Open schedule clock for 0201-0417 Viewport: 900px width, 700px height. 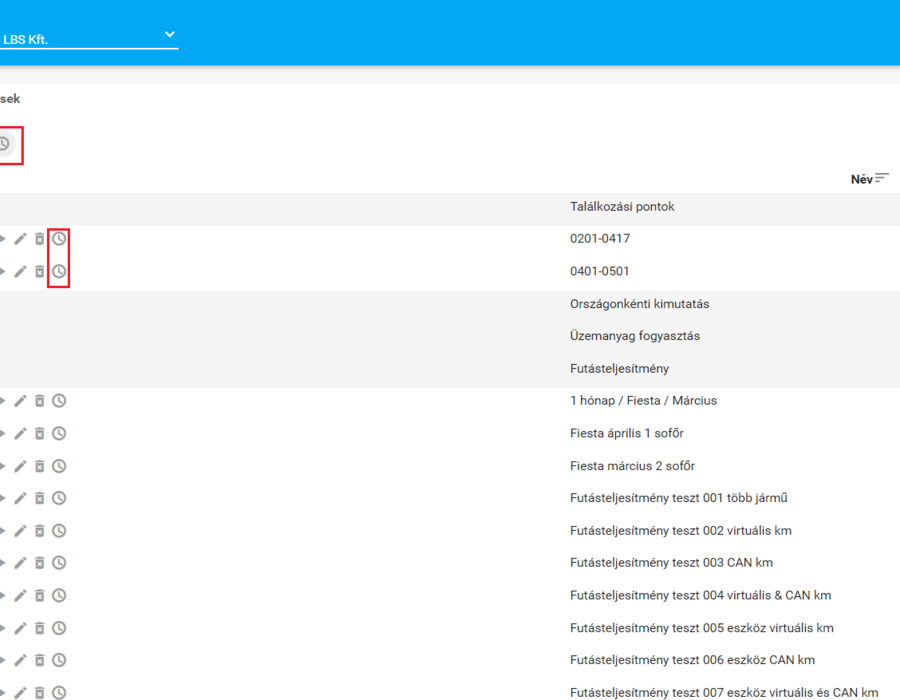click(59, 239)
